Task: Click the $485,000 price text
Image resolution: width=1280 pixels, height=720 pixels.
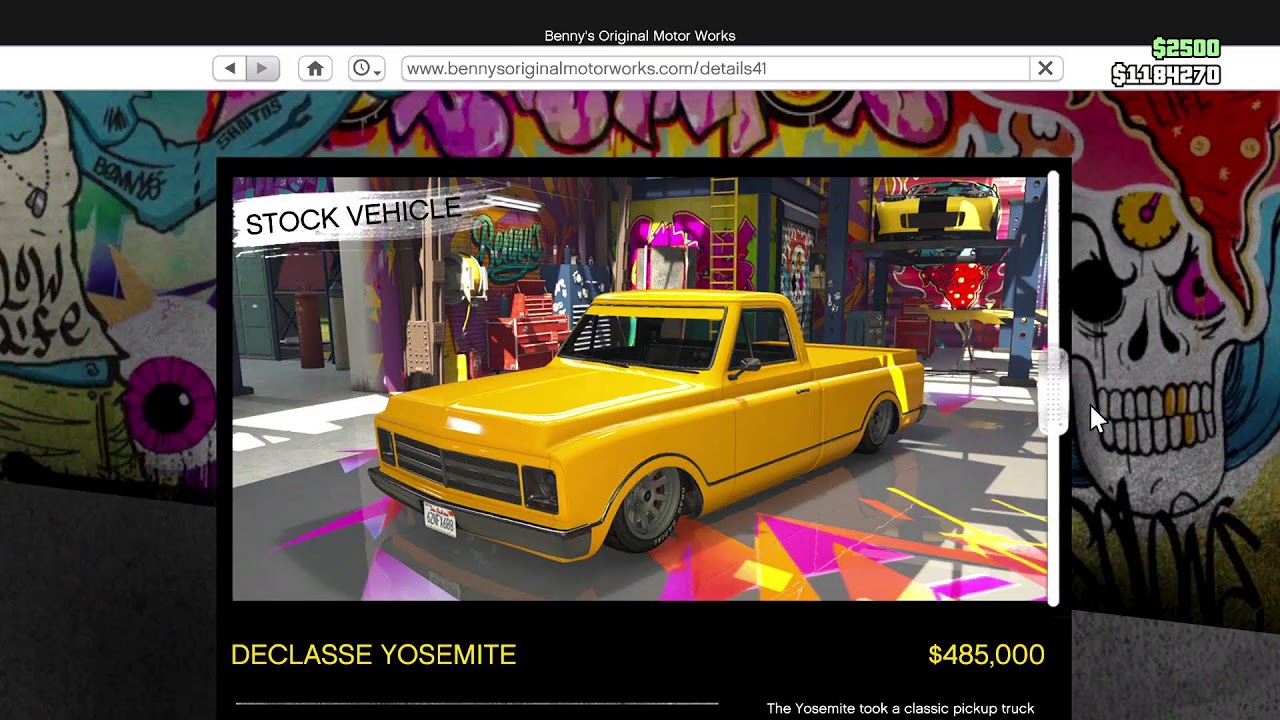Action: pos(986,655)
